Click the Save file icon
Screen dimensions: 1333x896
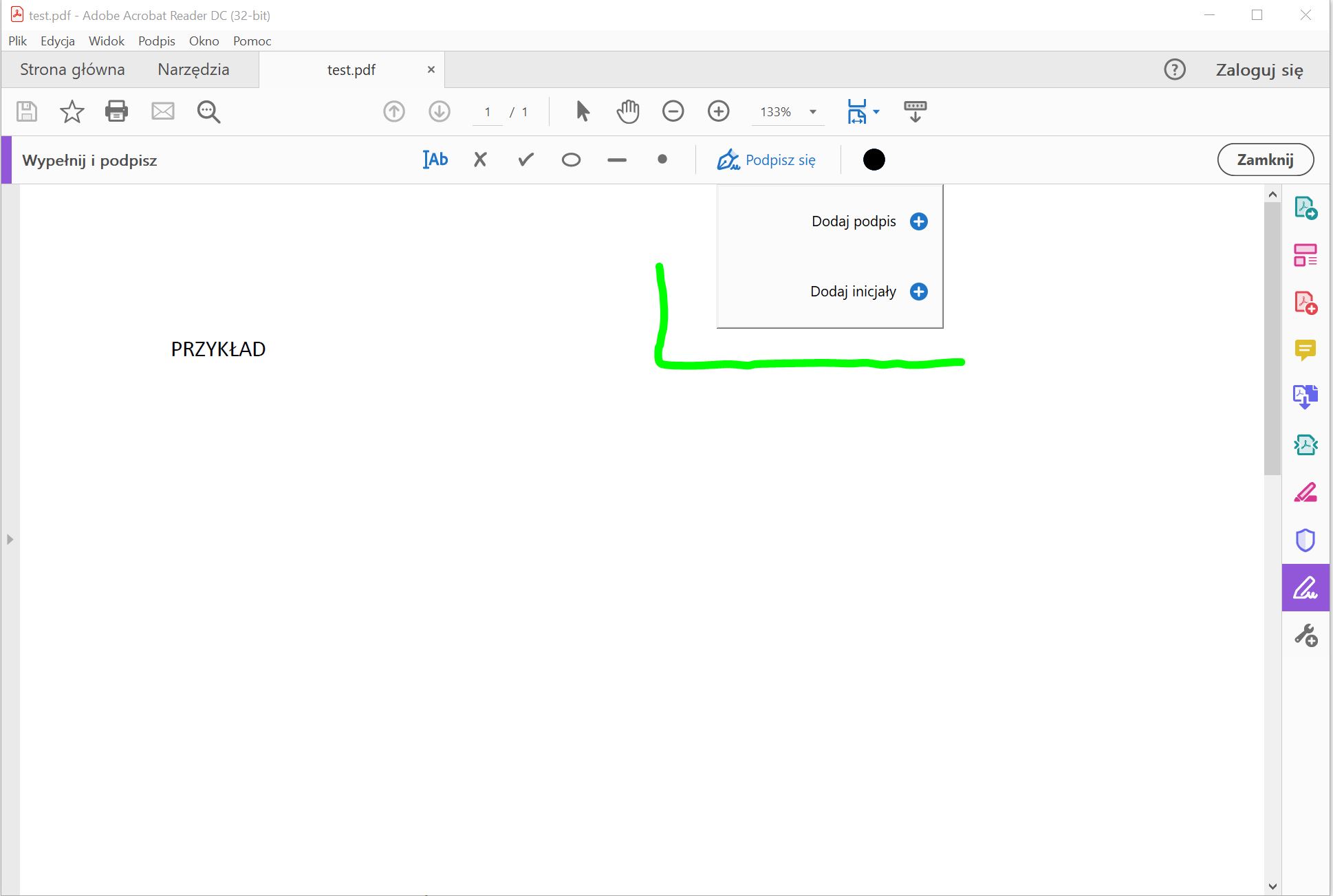click(27, 111)
